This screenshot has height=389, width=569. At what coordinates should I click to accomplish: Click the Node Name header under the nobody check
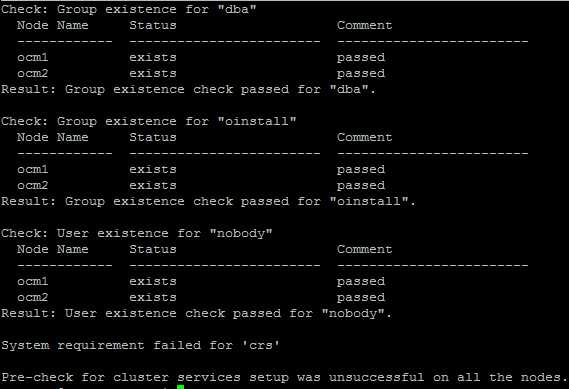pyautogui.click(x=53, y=249)
